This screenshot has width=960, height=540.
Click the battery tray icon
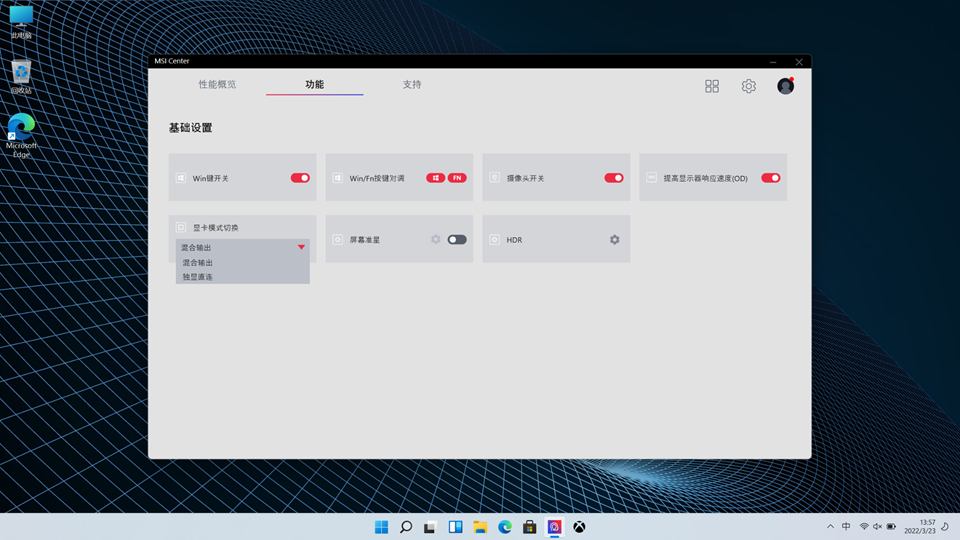[891, 527]
